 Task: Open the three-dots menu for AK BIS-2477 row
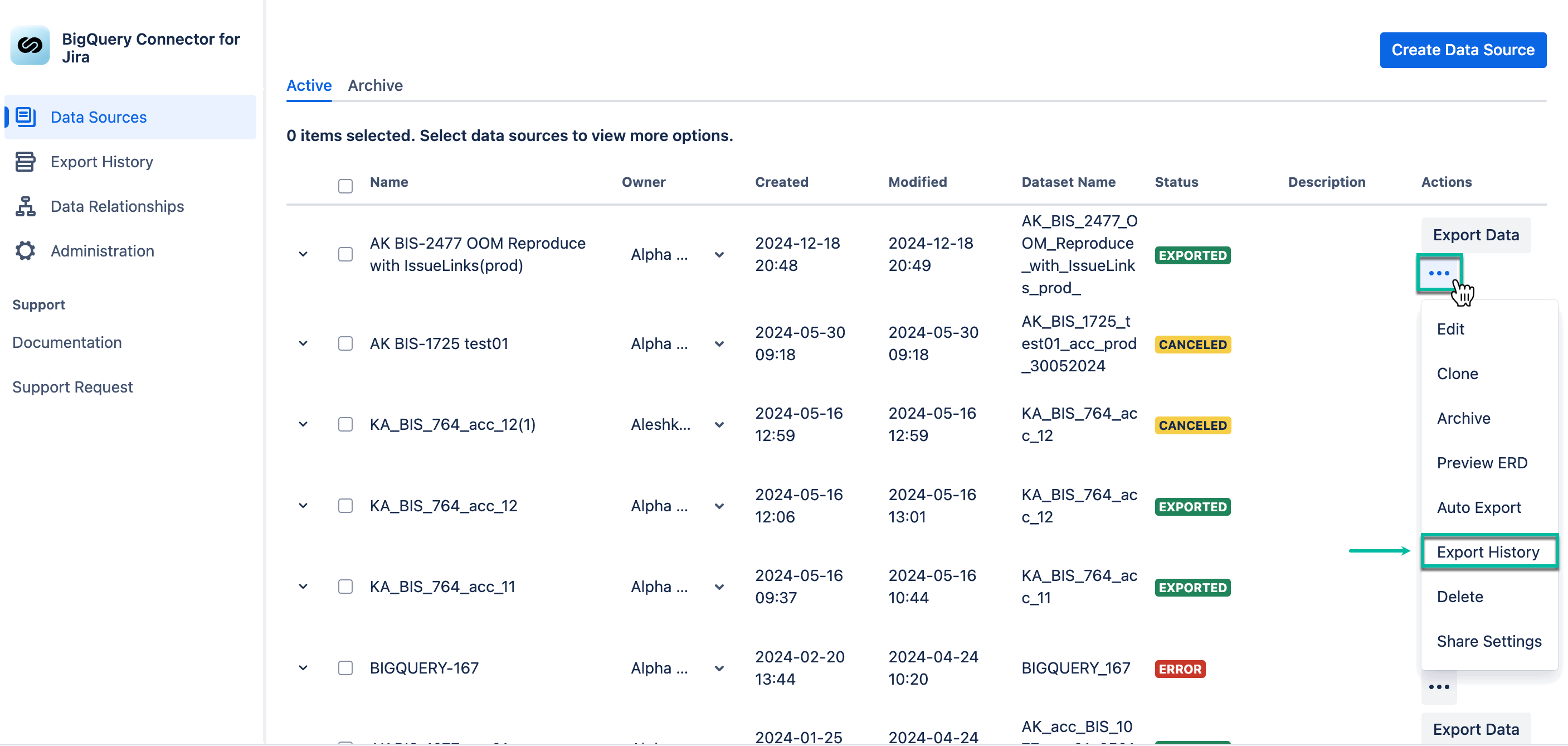pos(1439,273)
